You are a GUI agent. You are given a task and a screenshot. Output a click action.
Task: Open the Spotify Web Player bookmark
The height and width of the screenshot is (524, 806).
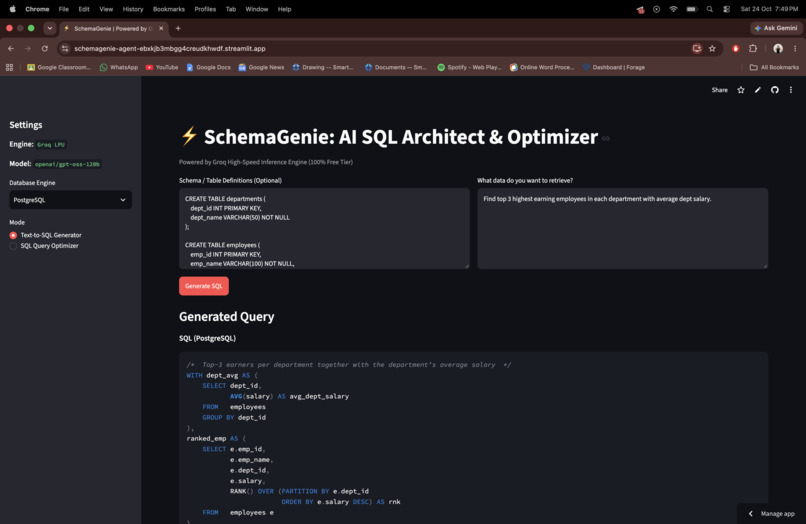[x=469, y=67]
